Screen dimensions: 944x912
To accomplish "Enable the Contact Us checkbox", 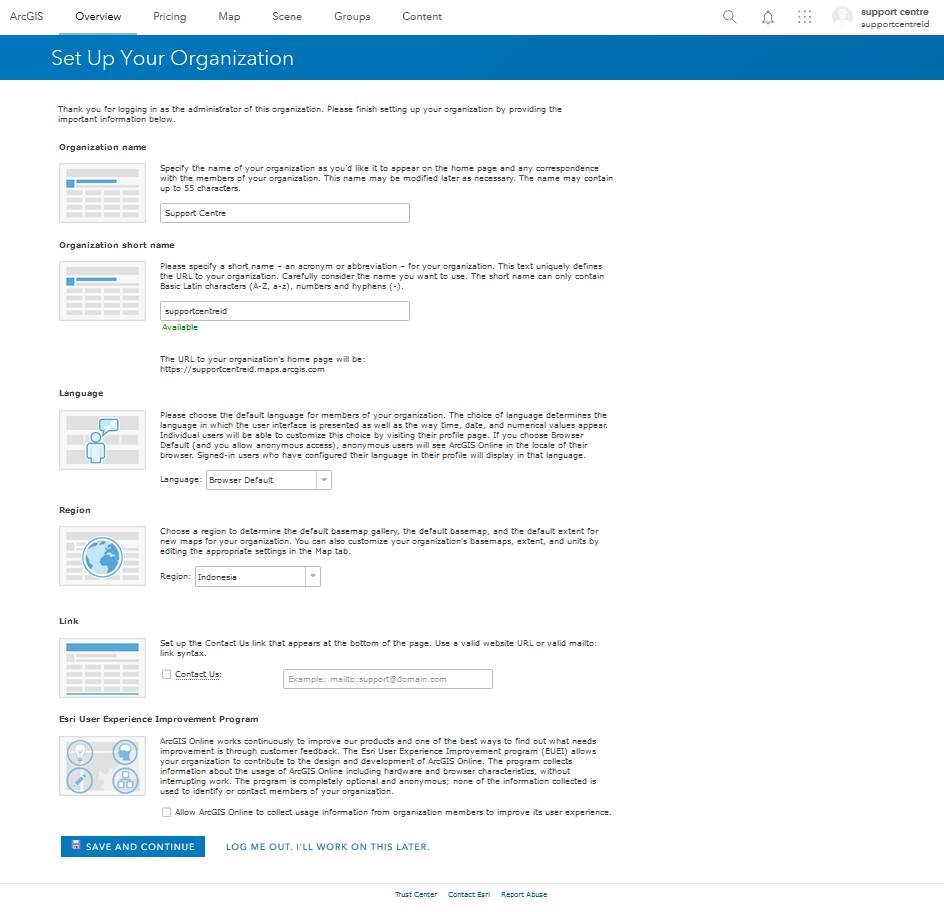I will coord(166,674).
